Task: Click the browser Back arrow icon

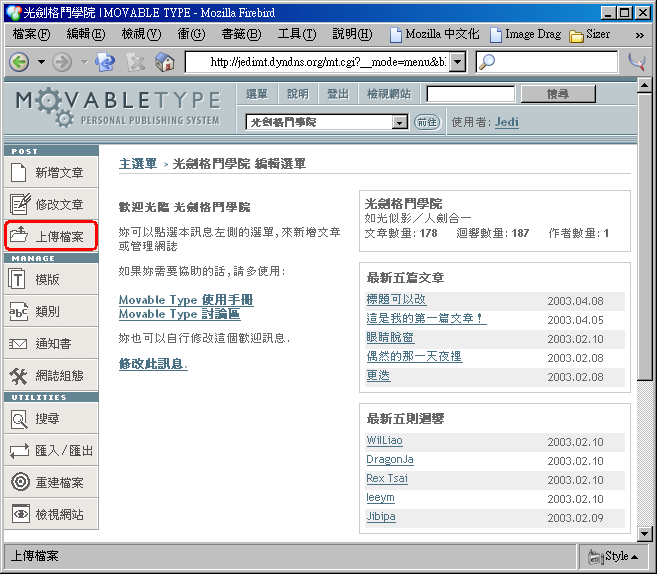Action: [19, 62]
